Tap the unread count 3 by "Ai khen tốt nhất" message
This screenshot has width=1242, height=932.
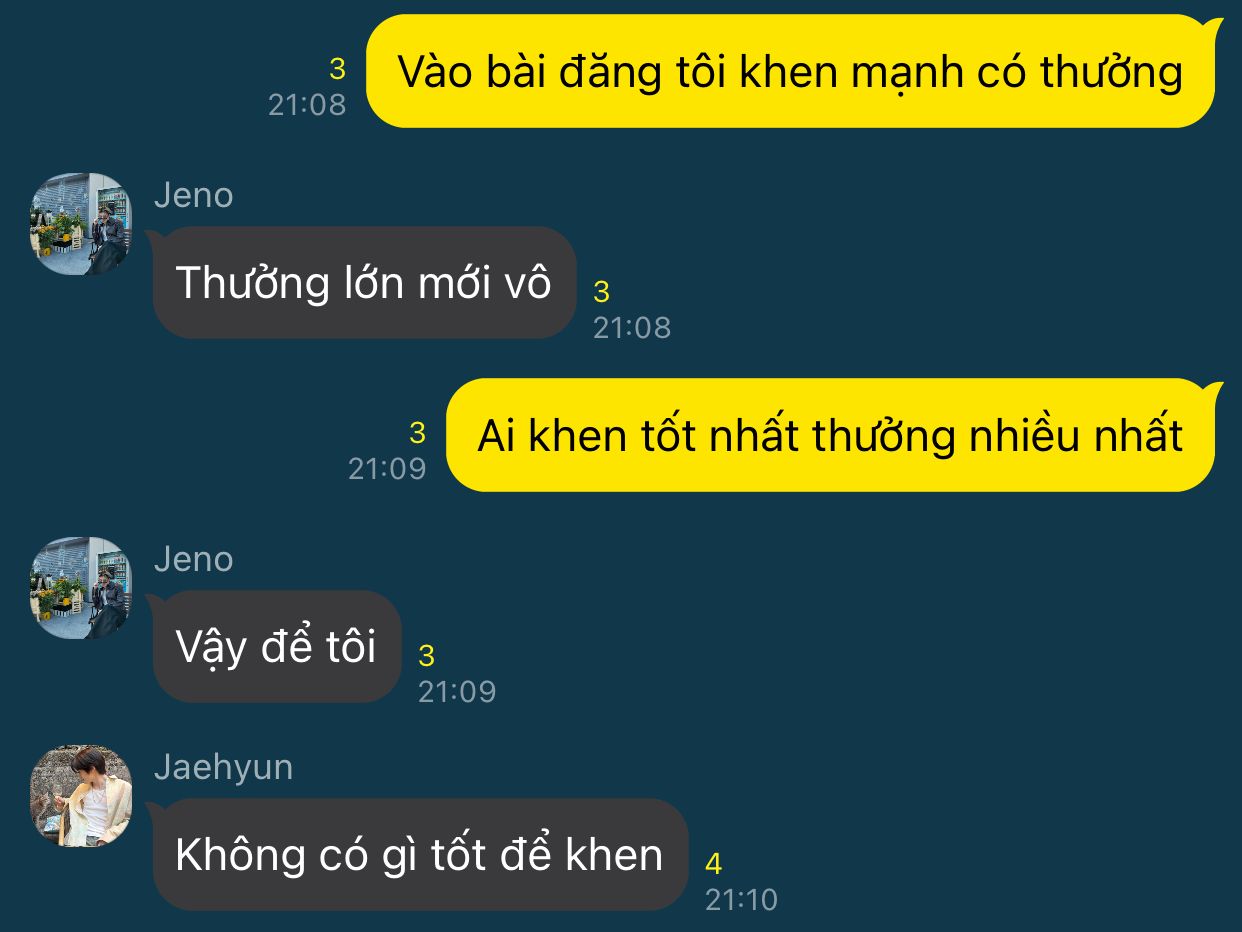point(417,433)
